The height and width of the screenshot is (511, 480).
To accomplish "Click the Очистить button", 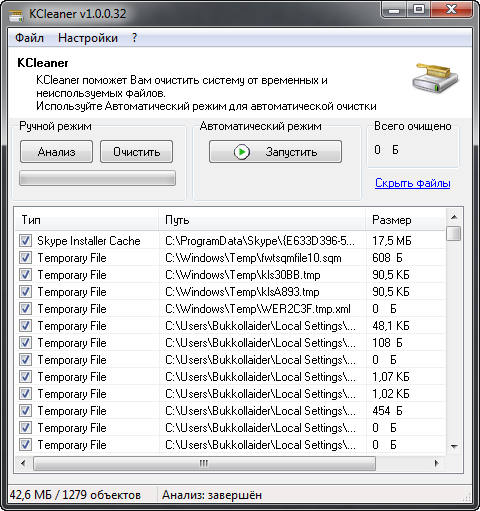I will pyautogui.click(x=136, y=152).
